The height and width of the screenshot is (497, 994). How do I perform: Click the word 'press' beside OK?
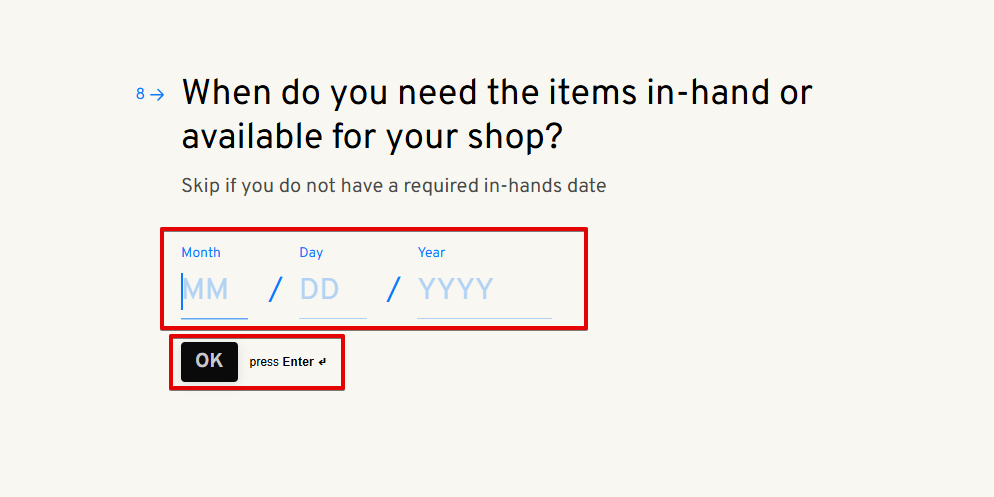tap(264, 362)
